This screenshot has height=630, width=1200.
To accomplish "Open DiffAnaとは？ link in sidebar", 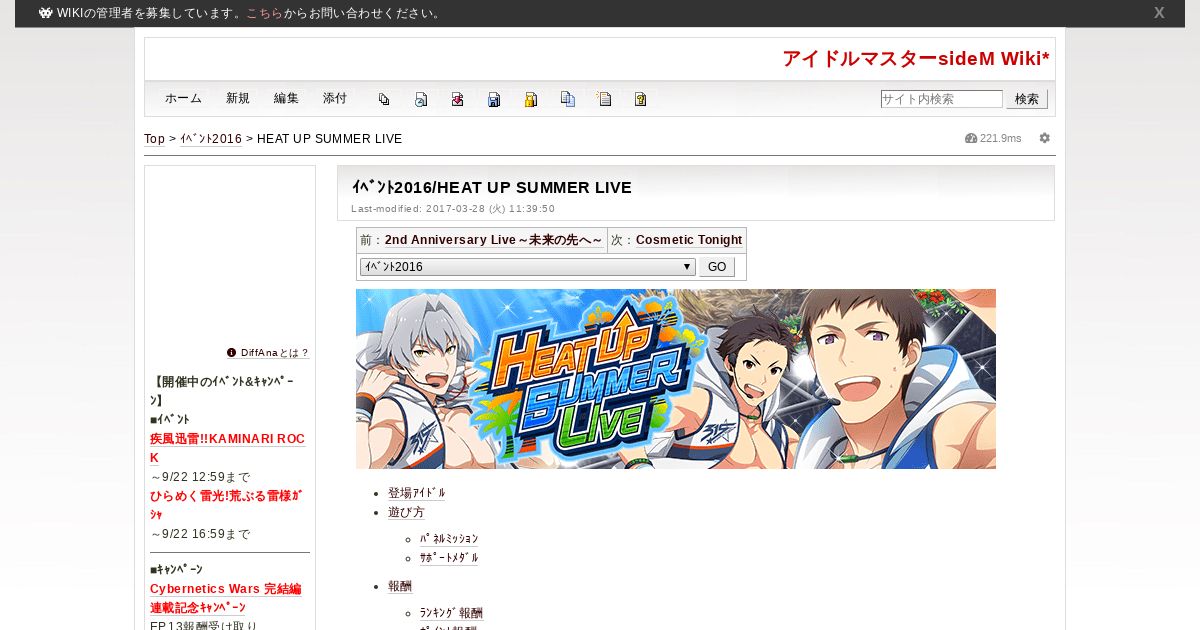I will pyautogui.click(x=275, y=353).
